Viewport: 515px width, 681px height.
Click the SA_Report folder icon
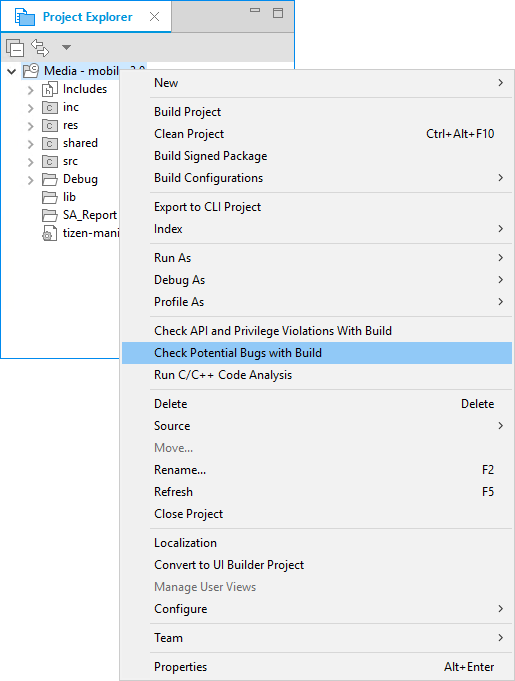(x=50, y=215)
